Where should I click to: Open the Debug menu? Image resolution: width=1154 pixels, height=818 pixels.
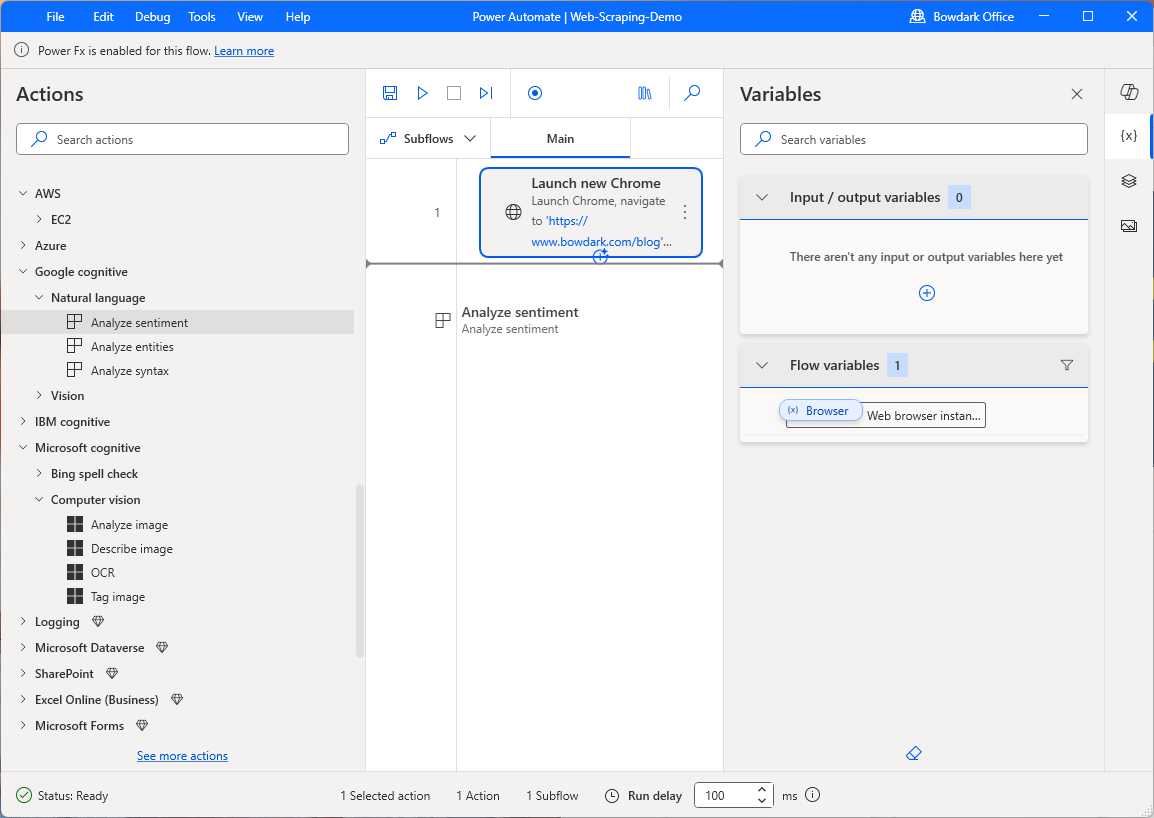(152, 16)
